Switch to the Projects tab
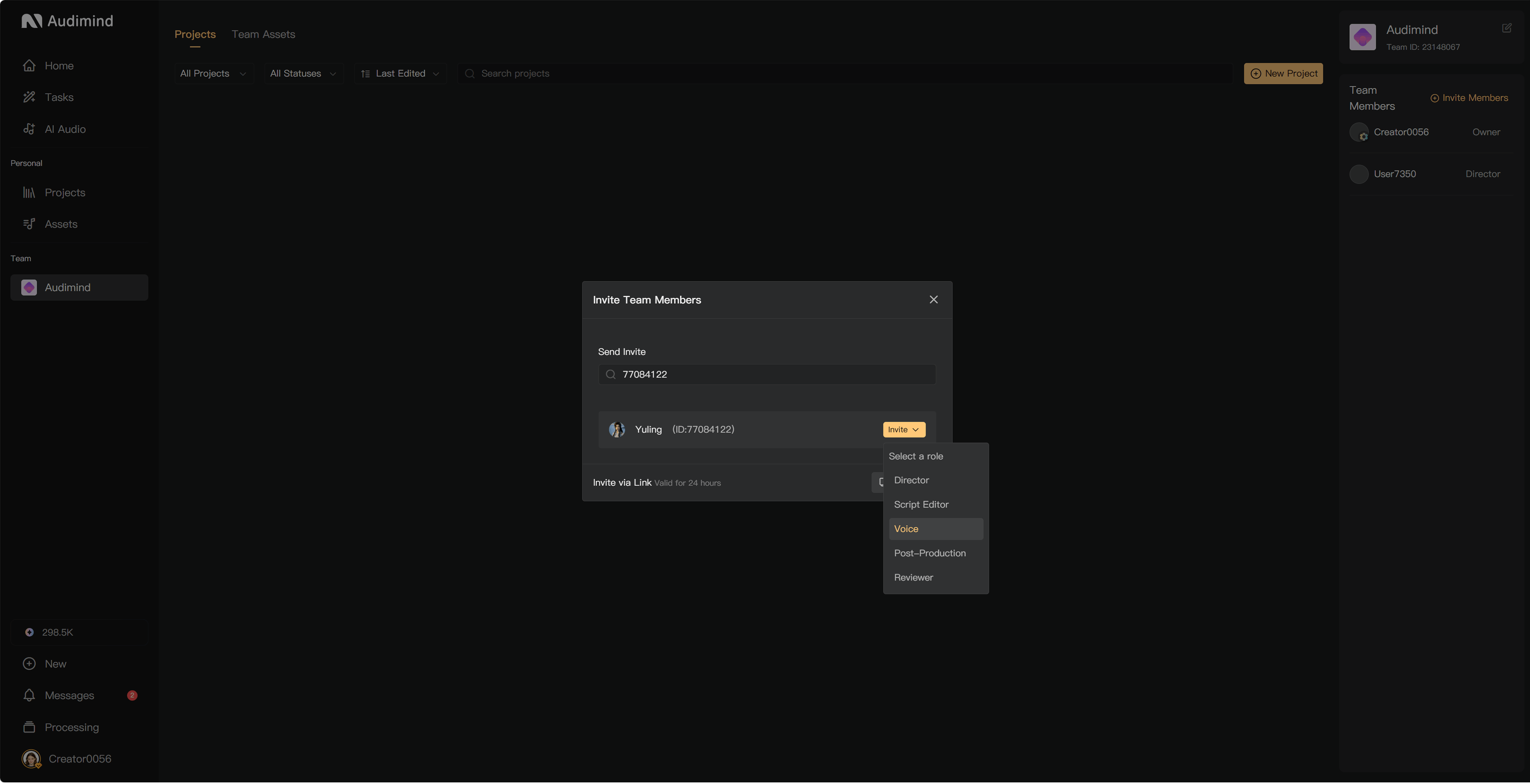Viewport: 1530px width, 784px height. tap(195, 34)
